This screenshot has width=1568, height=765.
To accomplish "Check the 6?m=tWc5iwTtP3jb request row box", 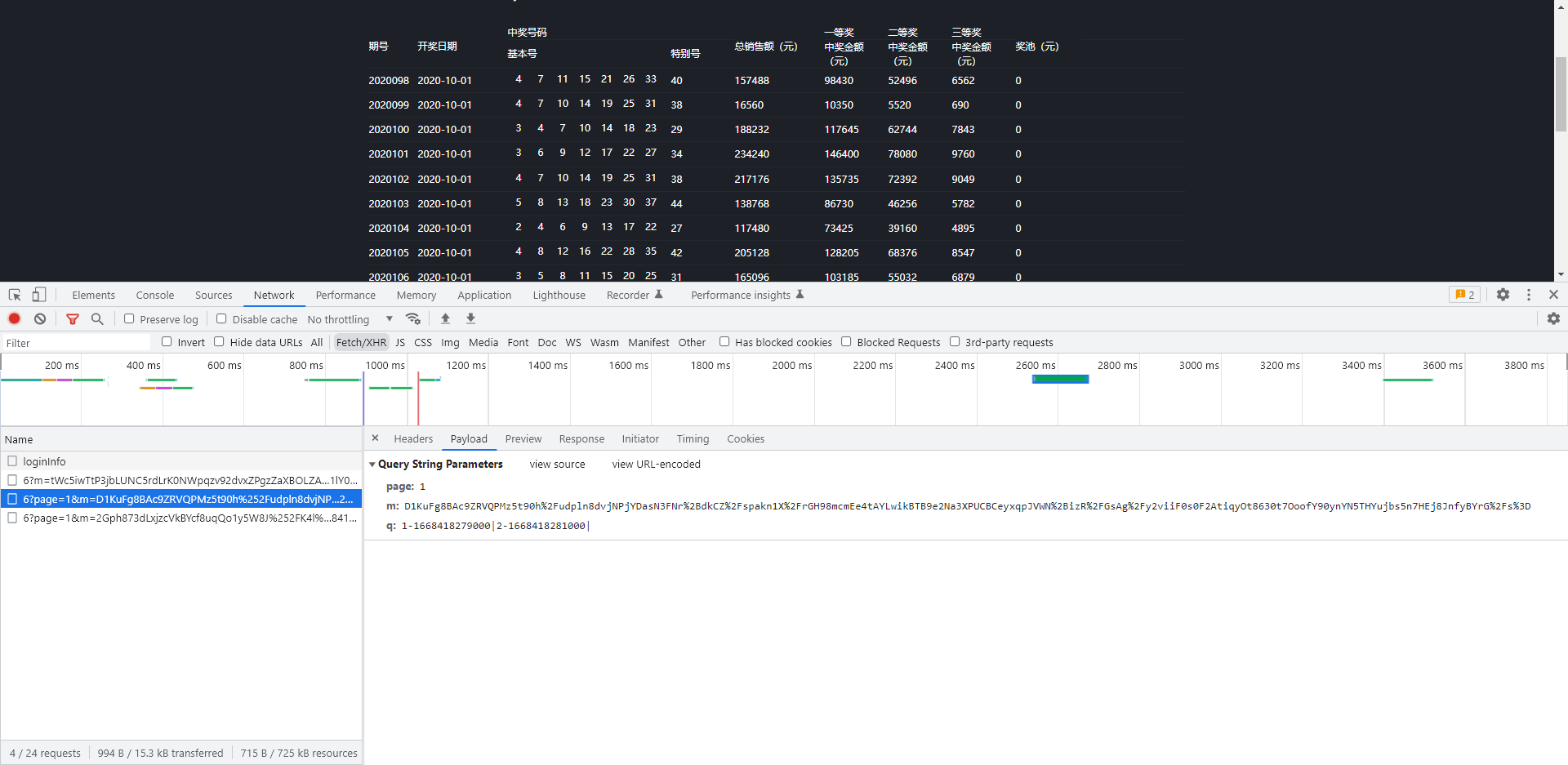I will (x=12, y=480).
